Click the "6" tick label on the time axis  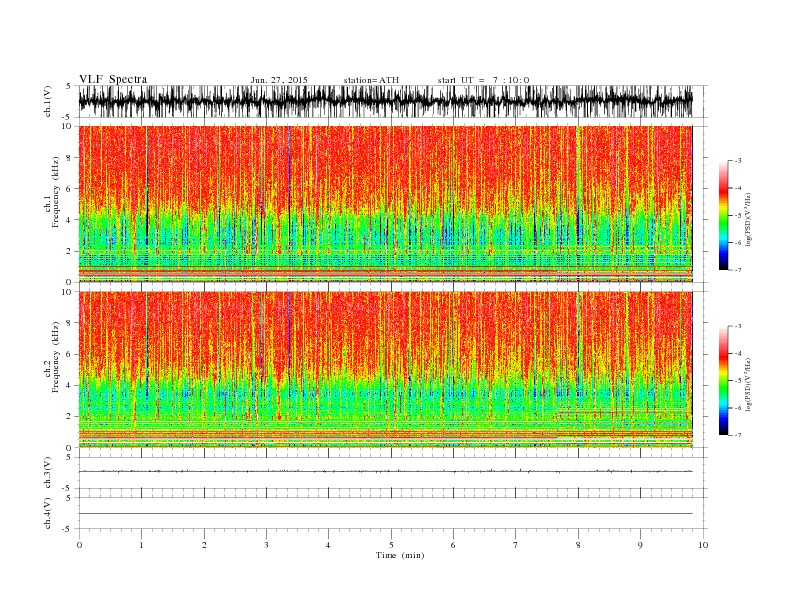453,545
